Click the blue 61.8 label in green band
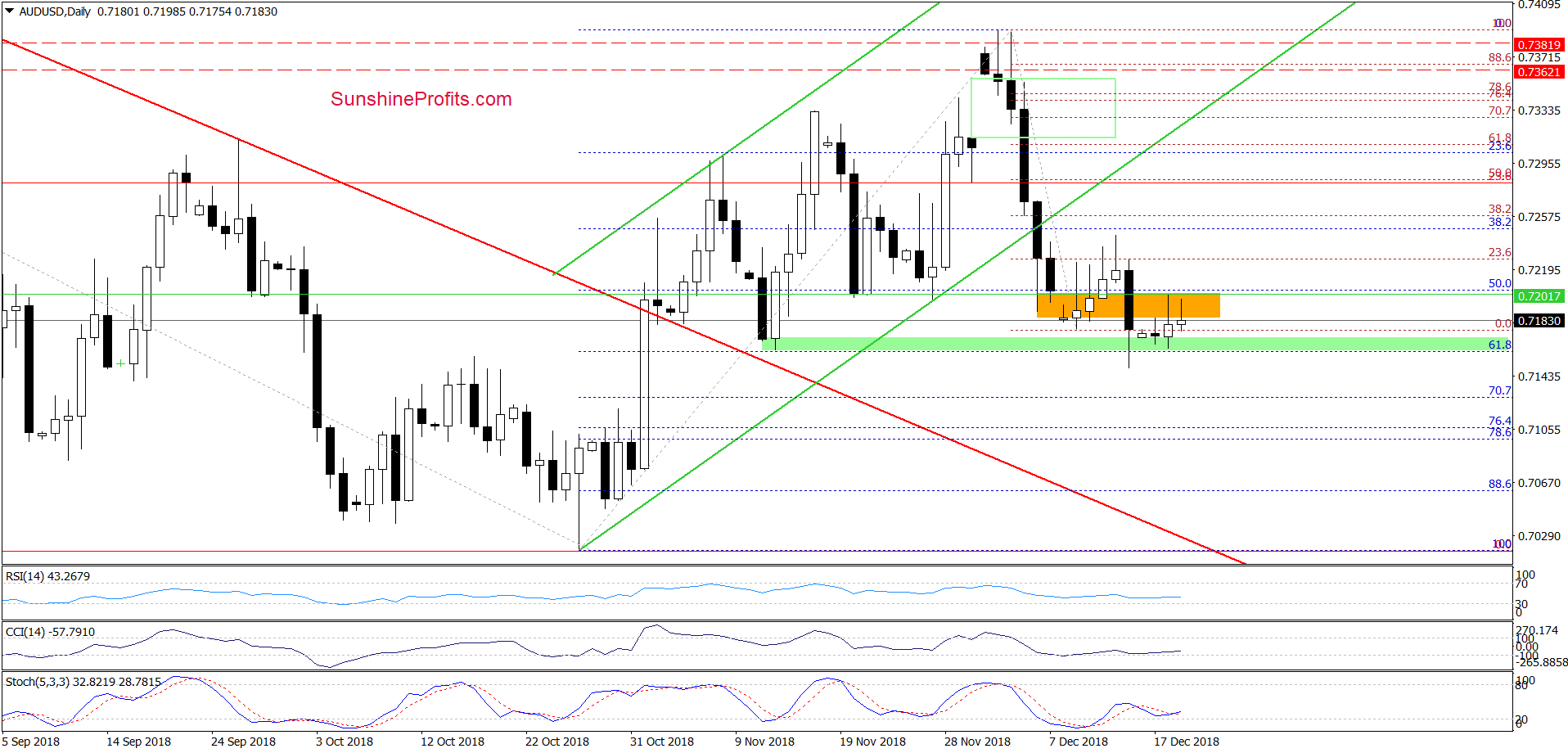 1499,345
